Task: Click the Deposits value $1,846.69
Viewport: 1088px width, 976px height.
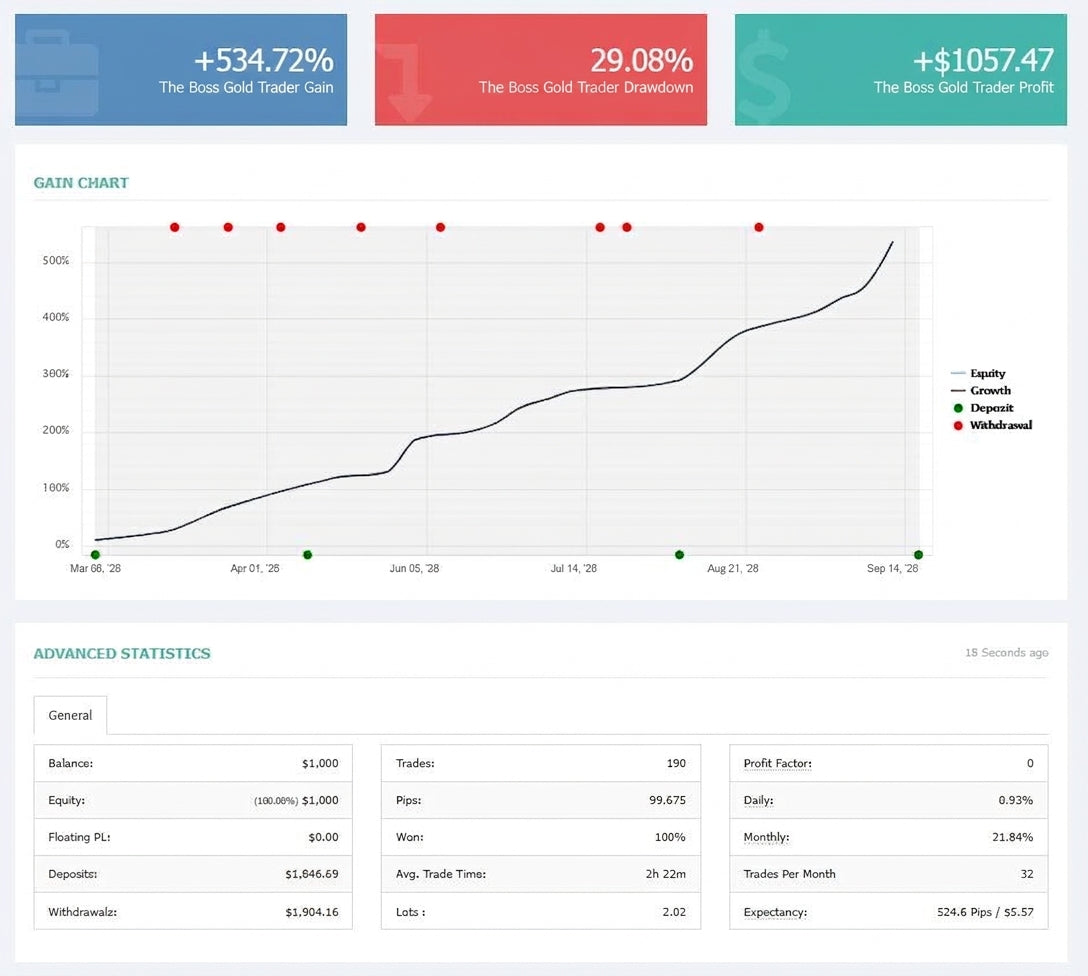Action: [x=312, y=874]
